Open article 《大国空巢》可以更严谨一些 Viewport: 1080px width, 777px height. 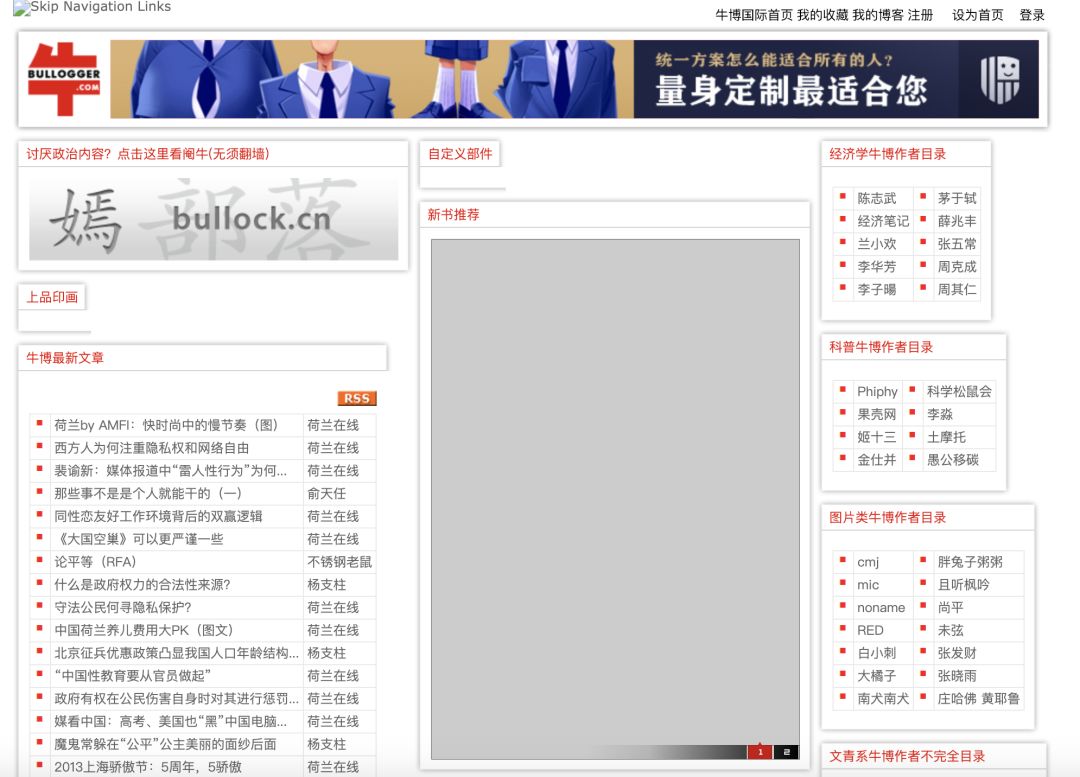click(x=138, y=539)
